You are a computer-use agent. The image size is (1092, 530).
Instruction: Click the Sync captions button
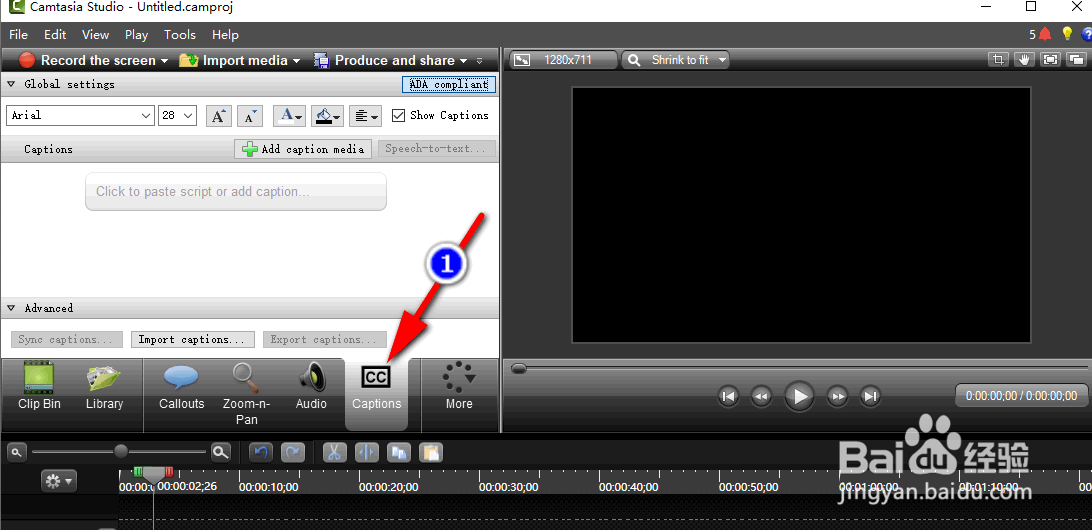coord(66,339)
